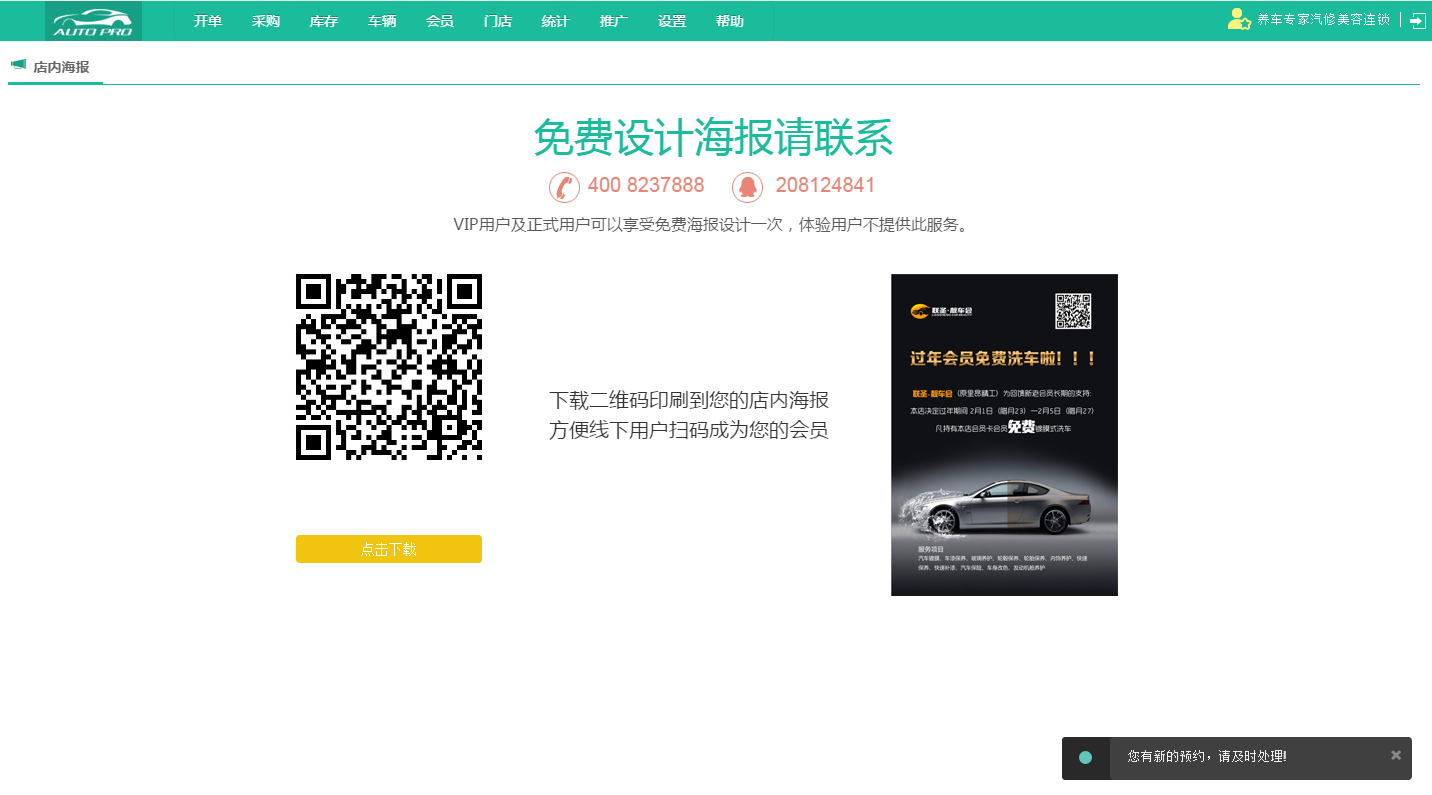This screenshot has height=795, width=1432.
Task: Open the 开单 menu
Action: tap(208, 21)
